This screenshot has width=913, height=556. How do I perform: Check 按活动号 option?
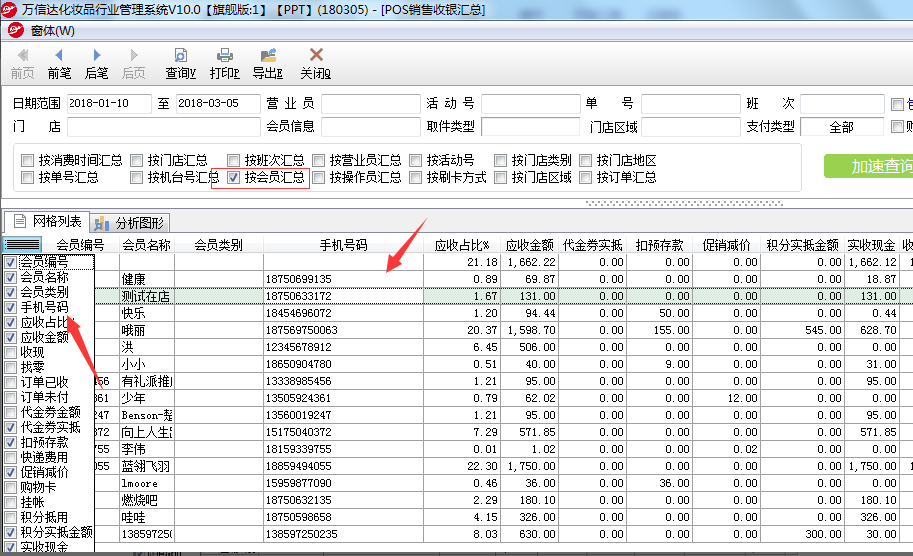point(415,160)
